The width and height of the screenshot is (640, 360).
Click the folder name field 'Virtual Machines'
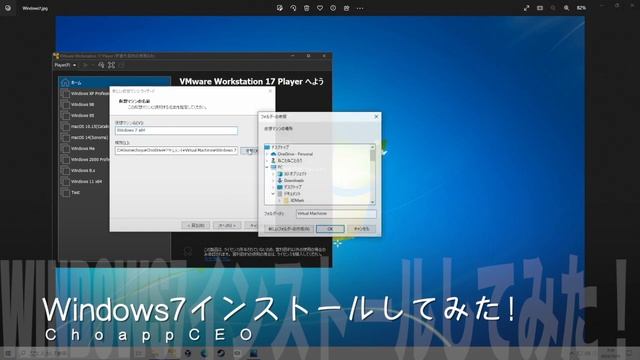click(336, 213)
